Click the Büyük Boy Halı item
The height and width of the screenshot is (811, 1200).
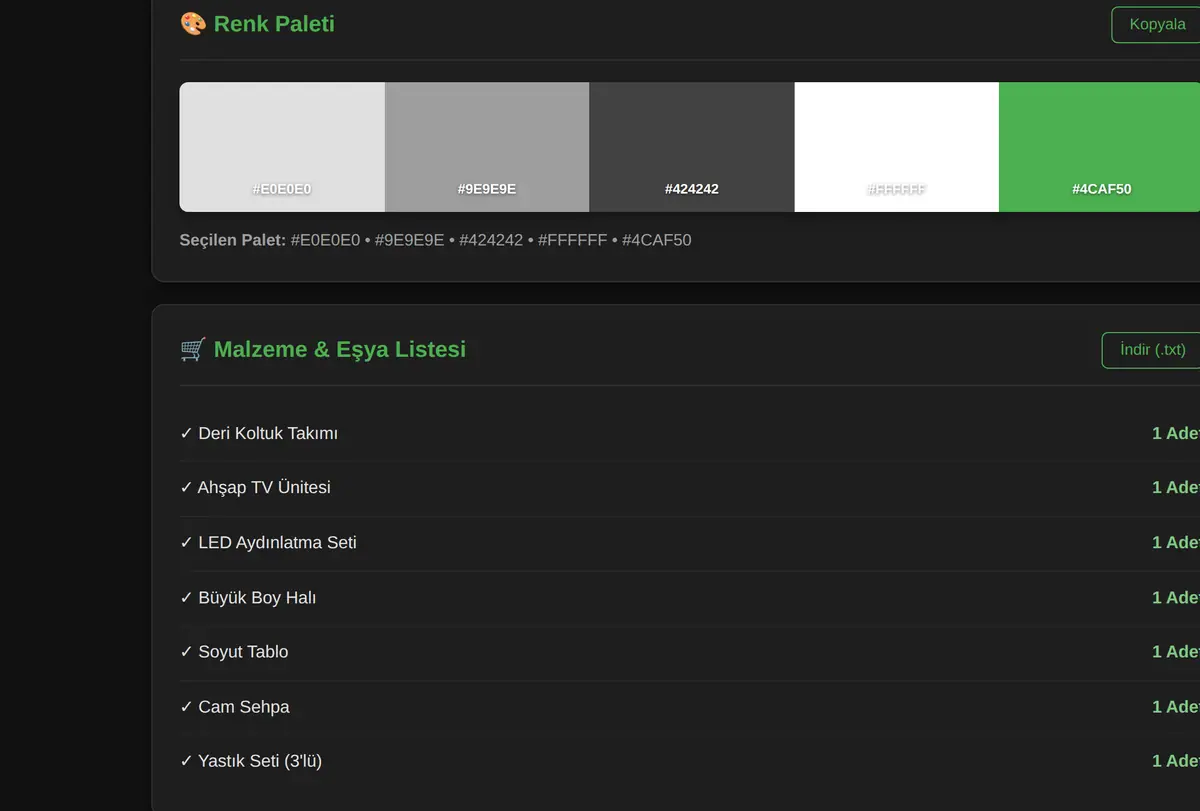tap(248, 597)
